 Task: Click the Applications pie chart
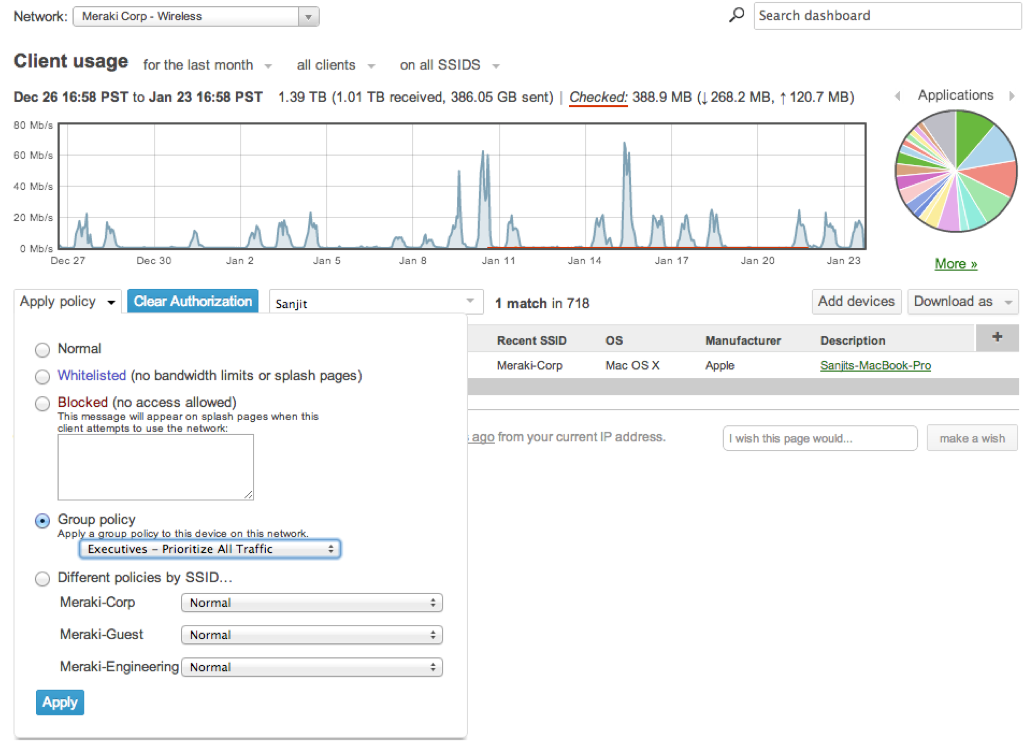[956, 171]
